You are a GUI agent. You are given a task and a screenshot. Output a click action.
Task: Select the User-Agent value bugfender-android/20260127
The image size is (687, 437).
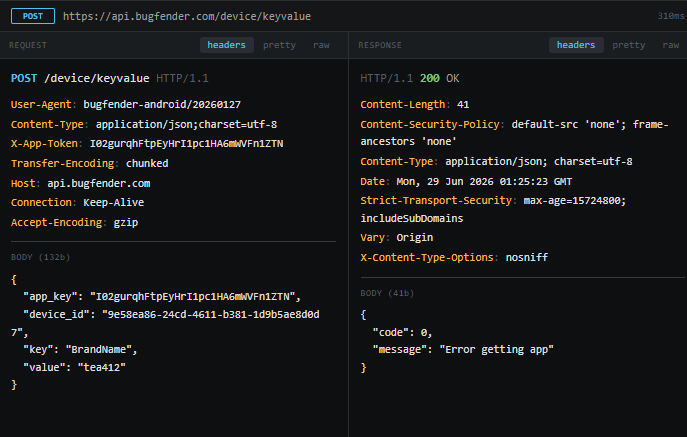(162, 105)
